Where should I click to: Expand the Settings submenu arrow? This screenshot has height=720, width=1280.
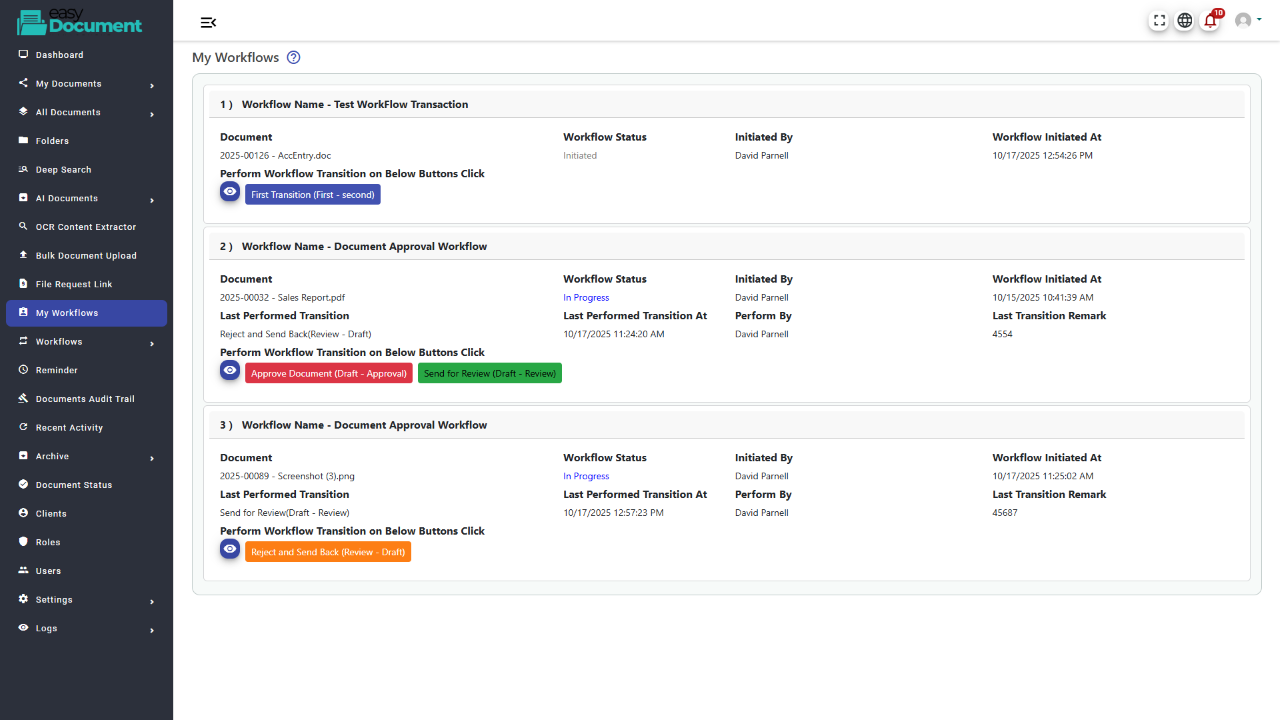pos(152,601)
